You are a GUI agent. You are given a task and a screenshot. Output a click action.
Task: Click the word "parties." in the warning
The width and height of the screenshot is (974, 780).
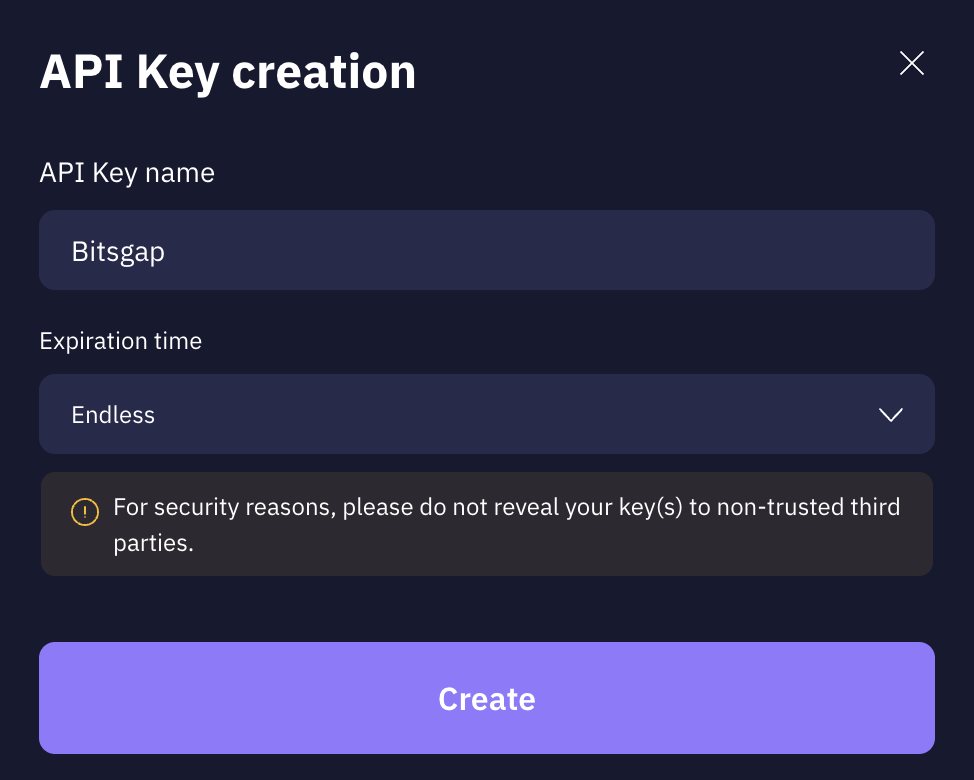[153, 546]
